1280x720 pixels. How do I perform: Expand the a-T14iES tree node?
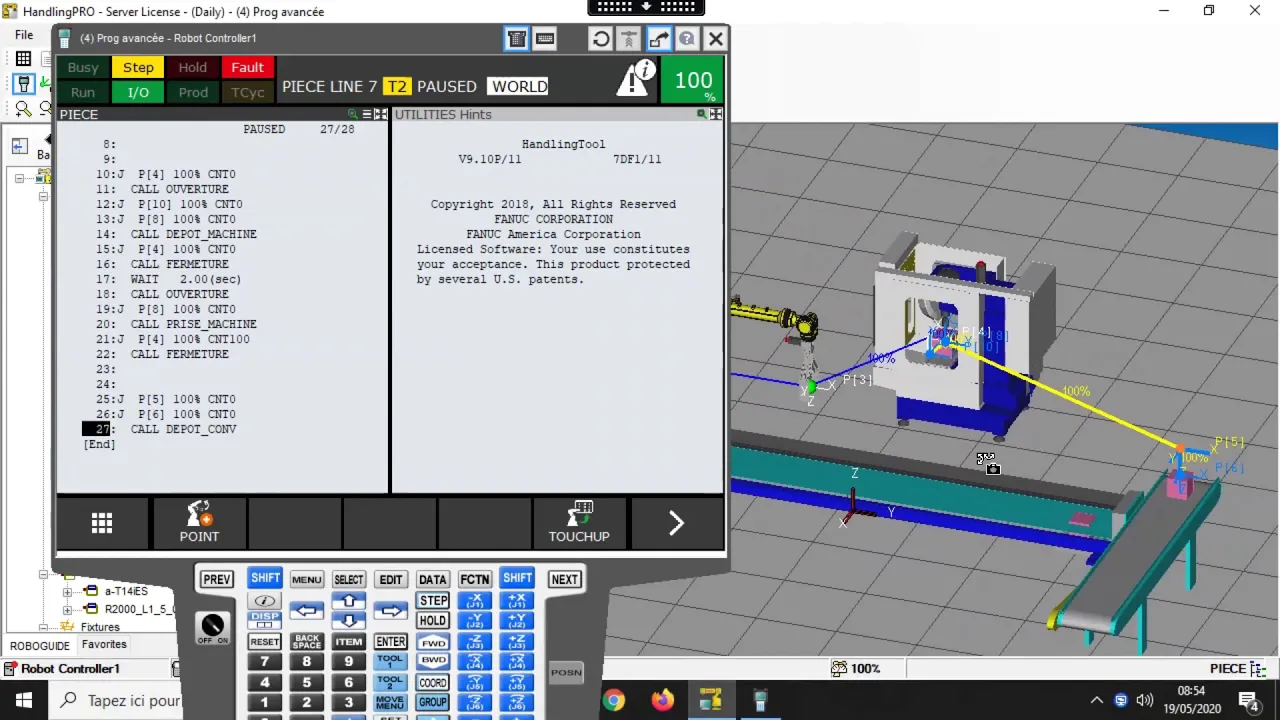68,591
